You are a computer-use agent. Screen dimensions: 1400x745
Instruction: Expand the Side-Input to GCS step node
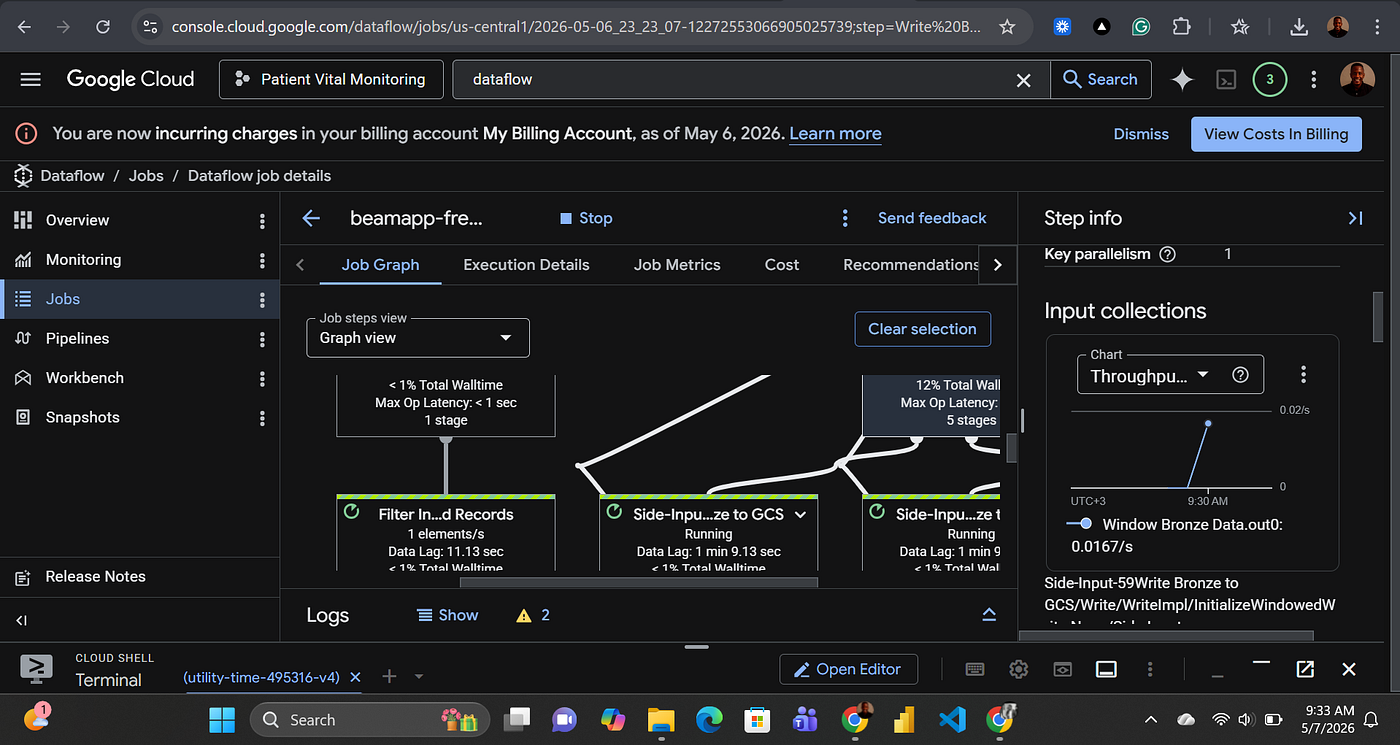point(800,514)
